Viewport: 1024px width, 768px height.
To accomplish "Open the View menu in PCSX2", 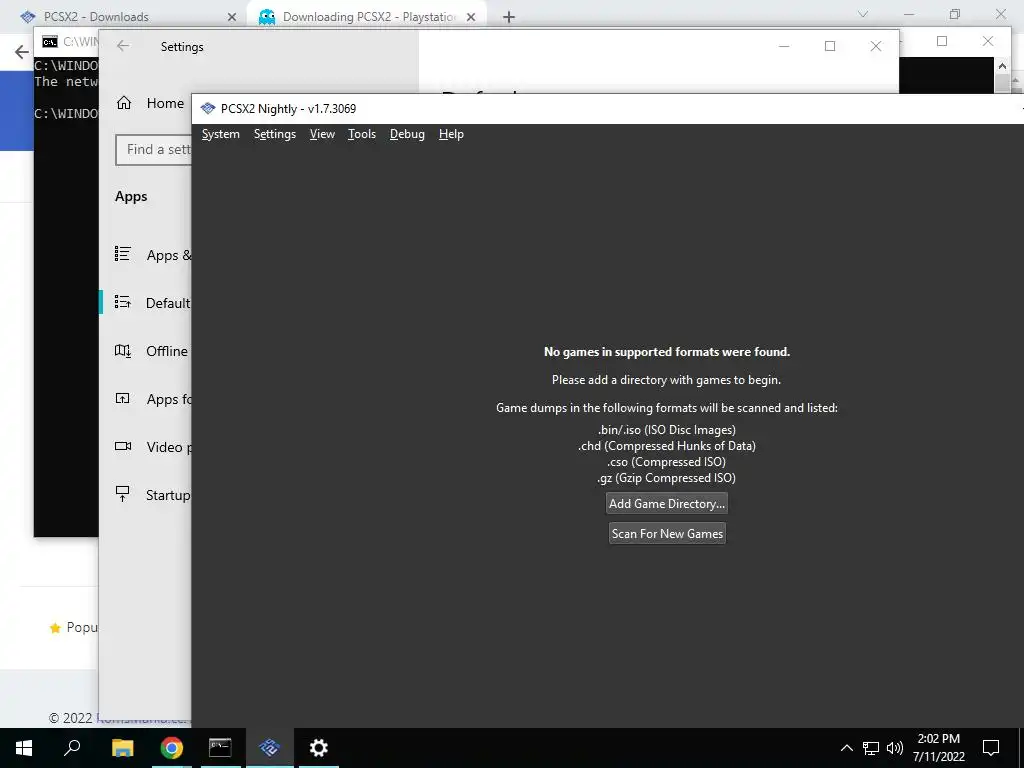I will coord(322,134).
